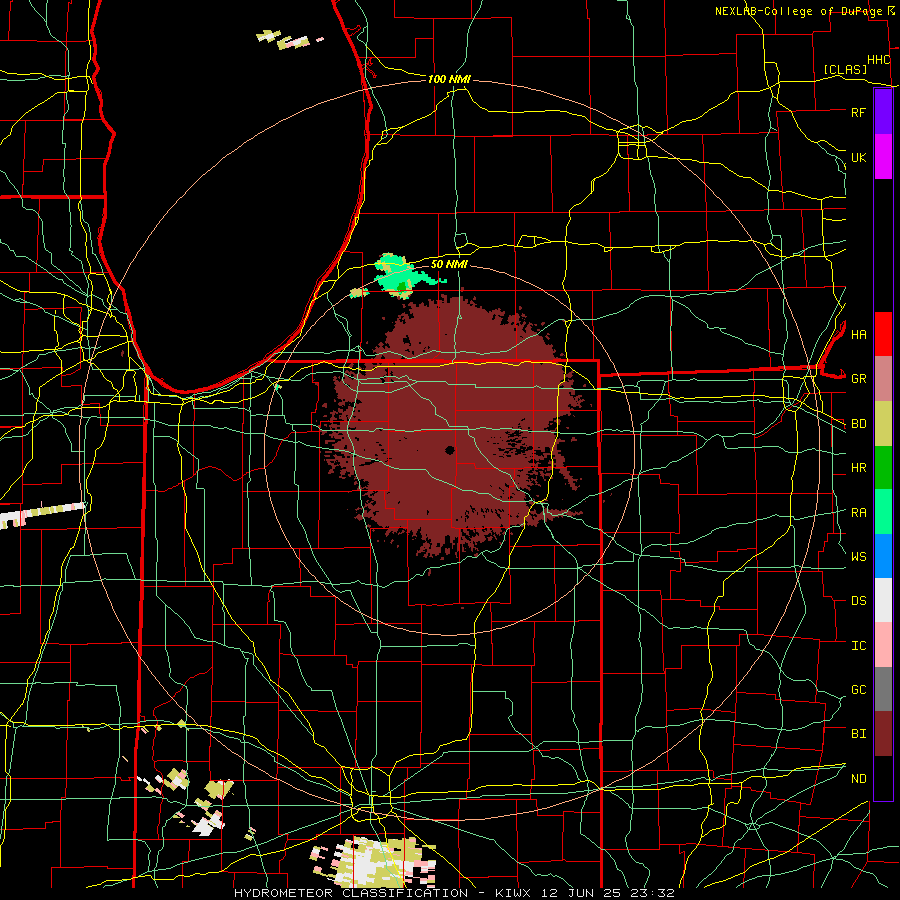Click the WS blue legend swatch
This screenshot has height=900, width=900.
tap(883, 556)
